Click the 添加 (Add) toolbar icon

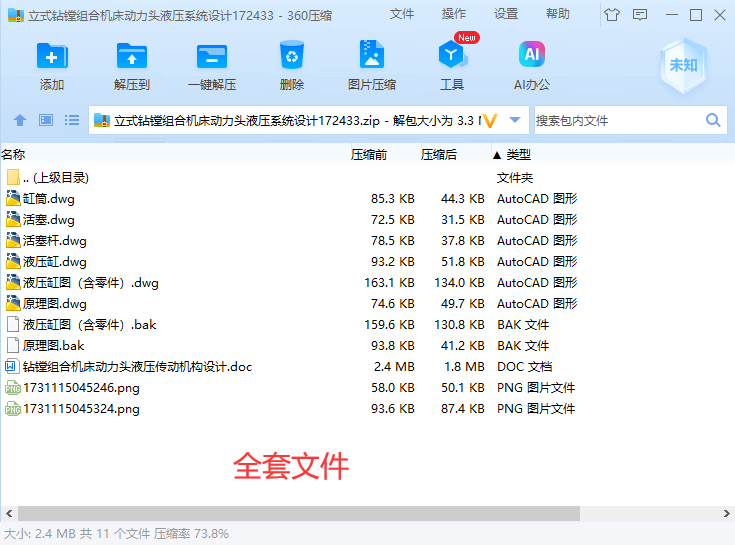pyautogui.click(x=52, y=56)
